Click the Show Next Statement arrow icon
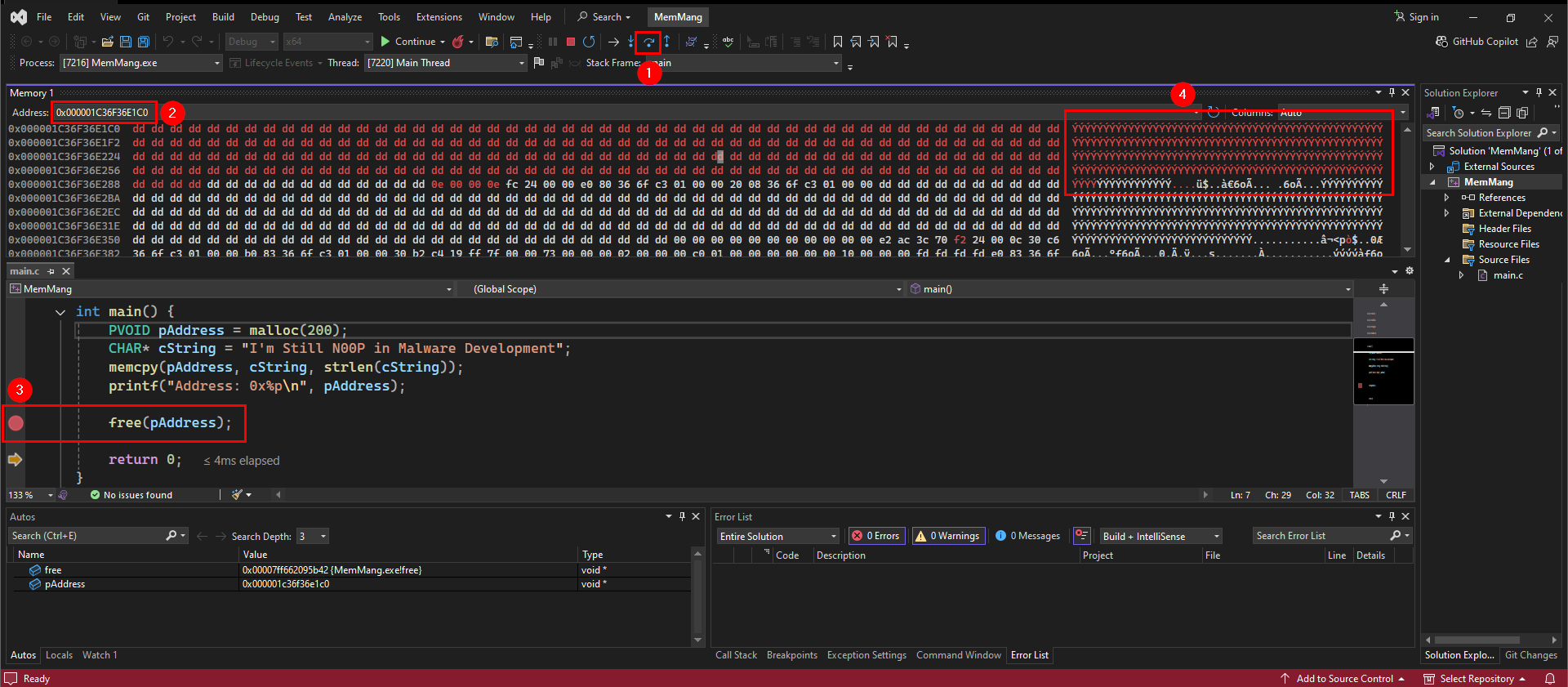This screenshot has width=1568, height=687. click(x=613, y=42)
